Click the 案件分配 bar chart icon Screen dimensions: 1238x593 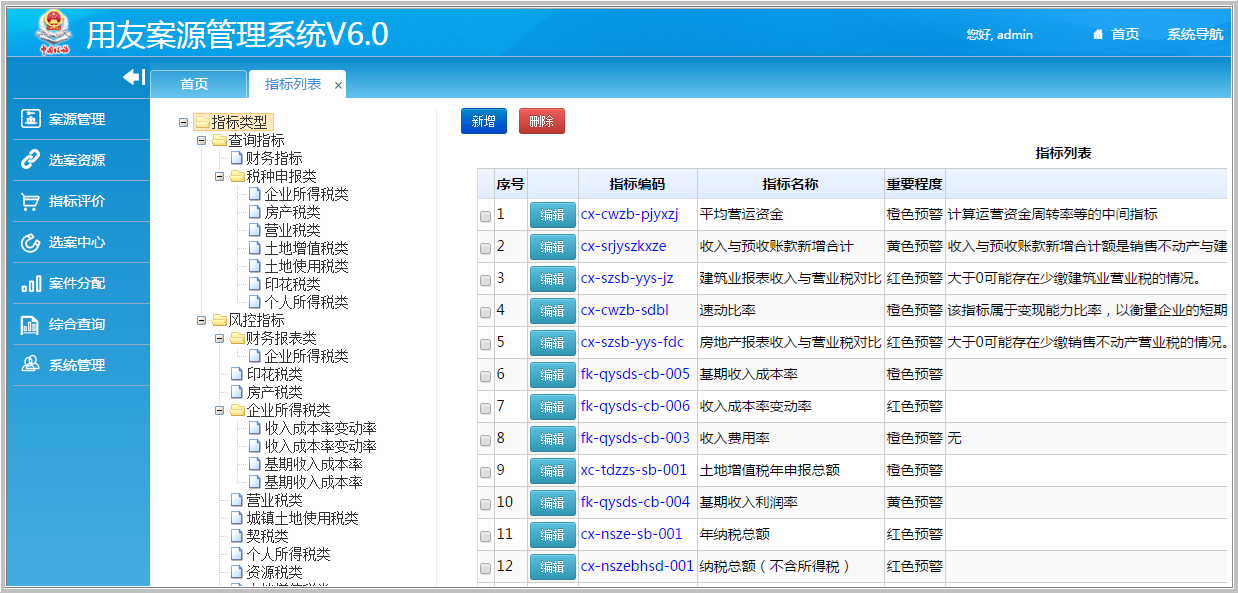point(31,283)
